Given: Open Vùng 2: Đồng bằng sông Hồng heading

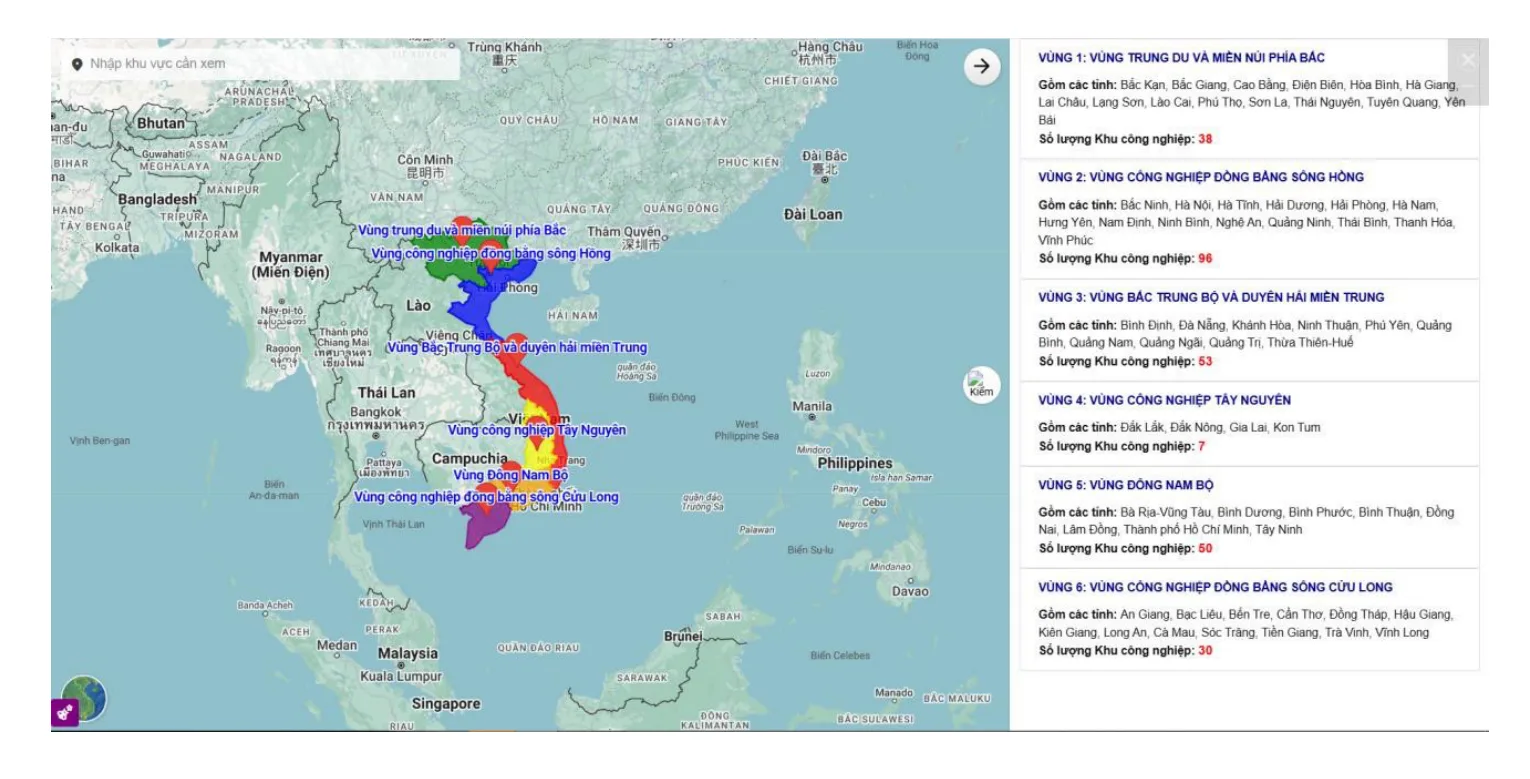Looking at the screenshot, I should pos(1201,177).
